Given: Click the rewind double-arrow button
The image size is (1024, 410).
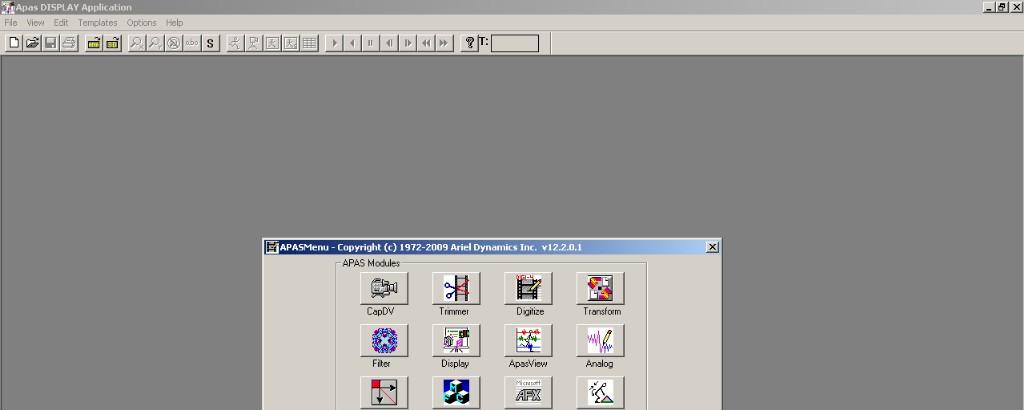Looking at the screenshot, I should point(426,43).
